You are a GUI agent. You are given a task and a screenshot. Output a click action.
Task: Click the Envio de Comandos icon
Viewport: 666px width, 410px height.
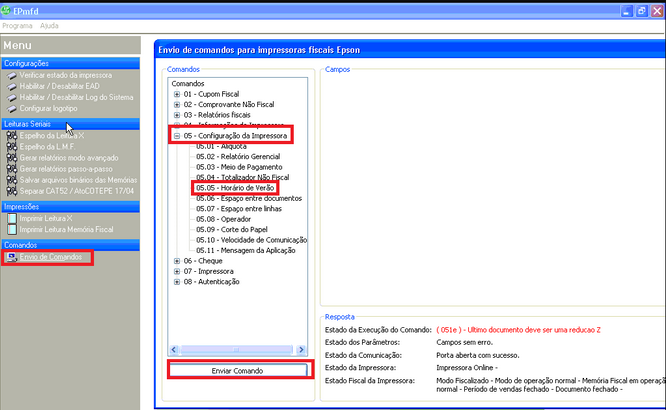[11, 258]
